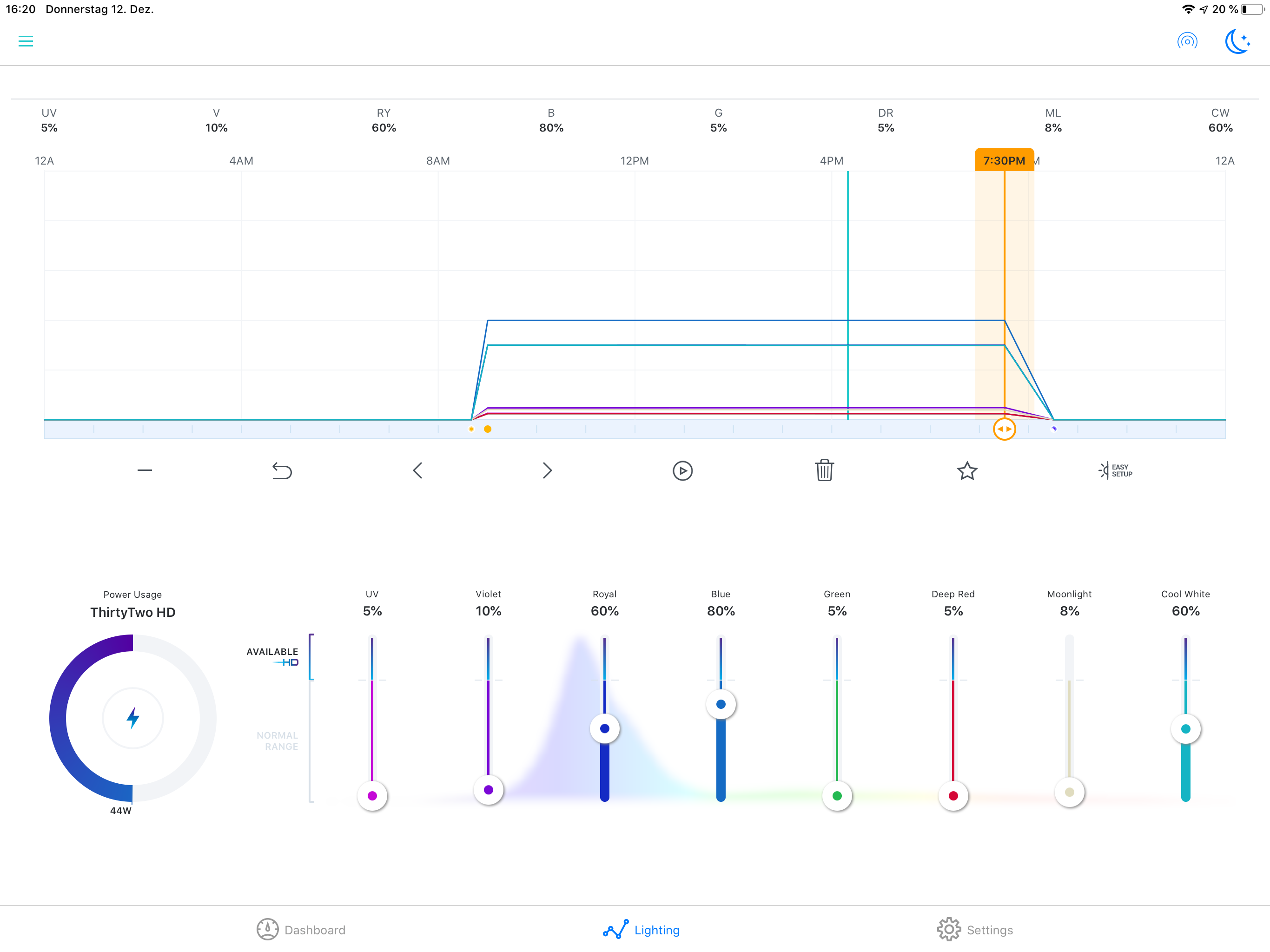Image resolution: width=1270 pixels, height=952 pixels.
Task: Click the Cool White slider handle
Action: tap(1185, 729)
